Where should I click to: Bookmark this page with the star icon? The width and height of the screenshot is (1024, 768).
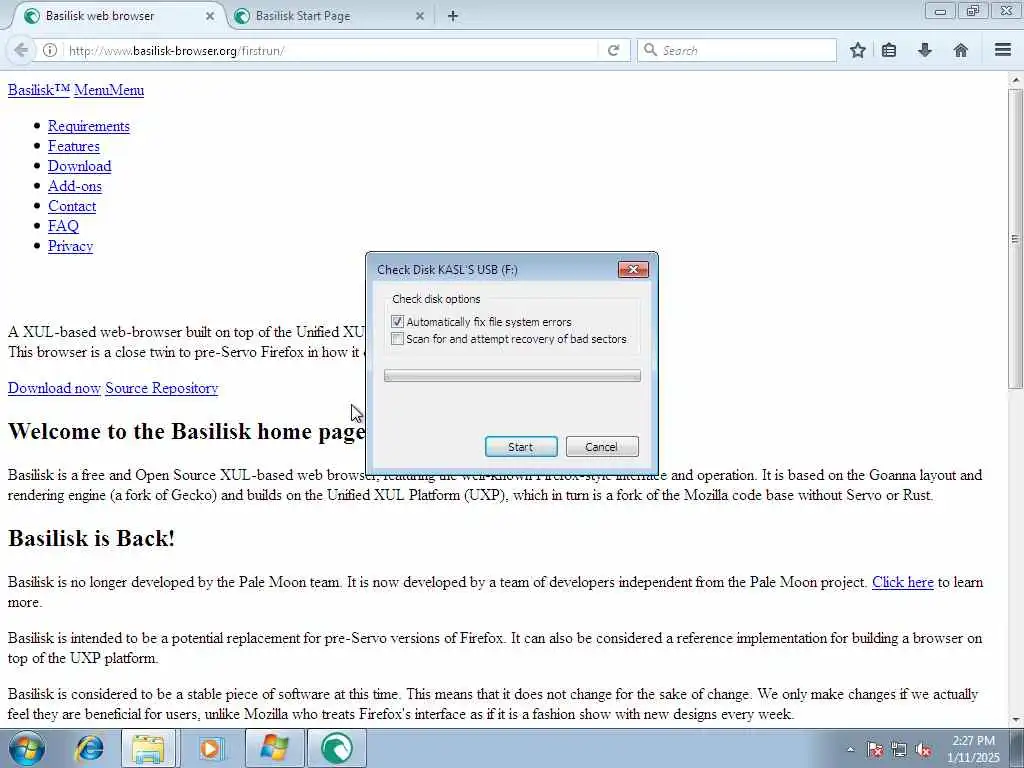857,50
